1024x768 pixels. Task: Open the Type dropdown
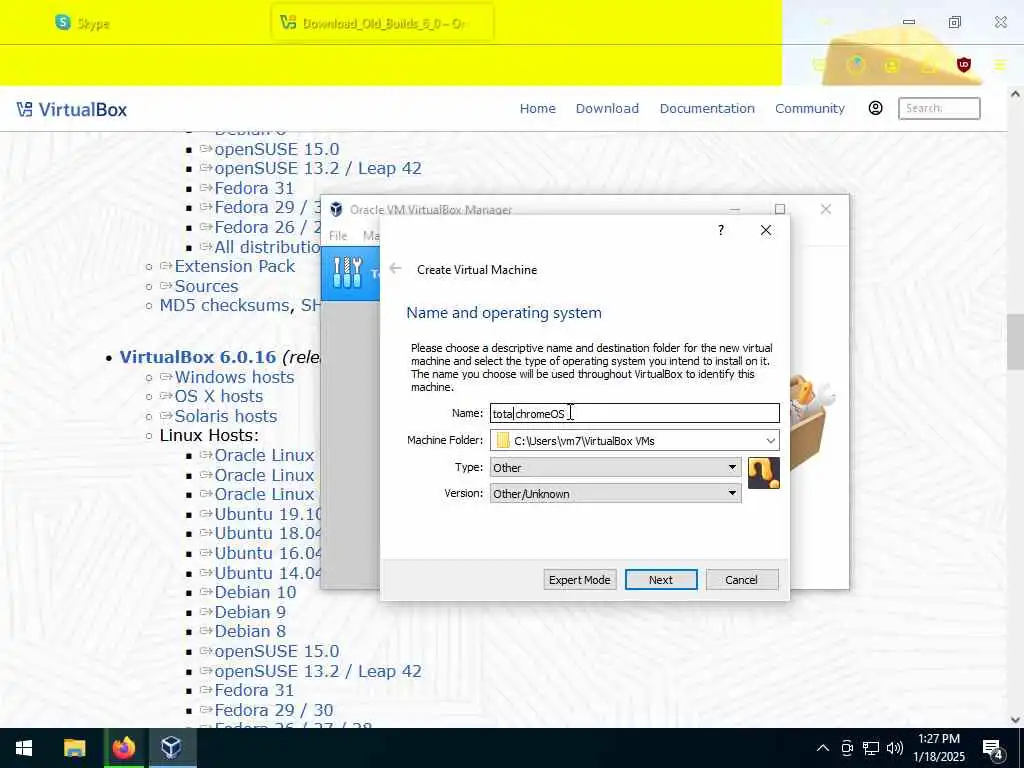point(615,468)
